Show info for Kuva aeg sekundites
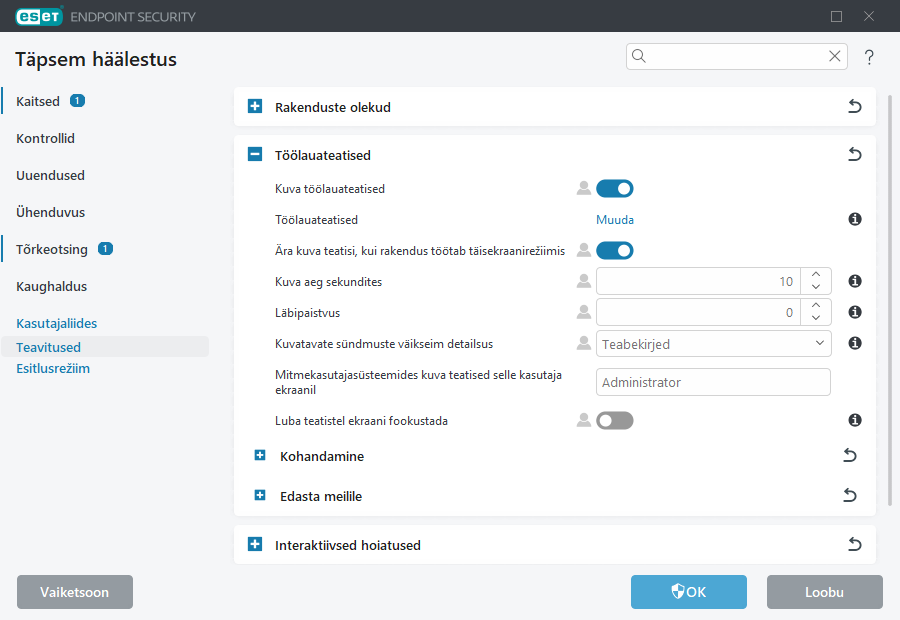 pyautogui.click(x=855, y=281)
